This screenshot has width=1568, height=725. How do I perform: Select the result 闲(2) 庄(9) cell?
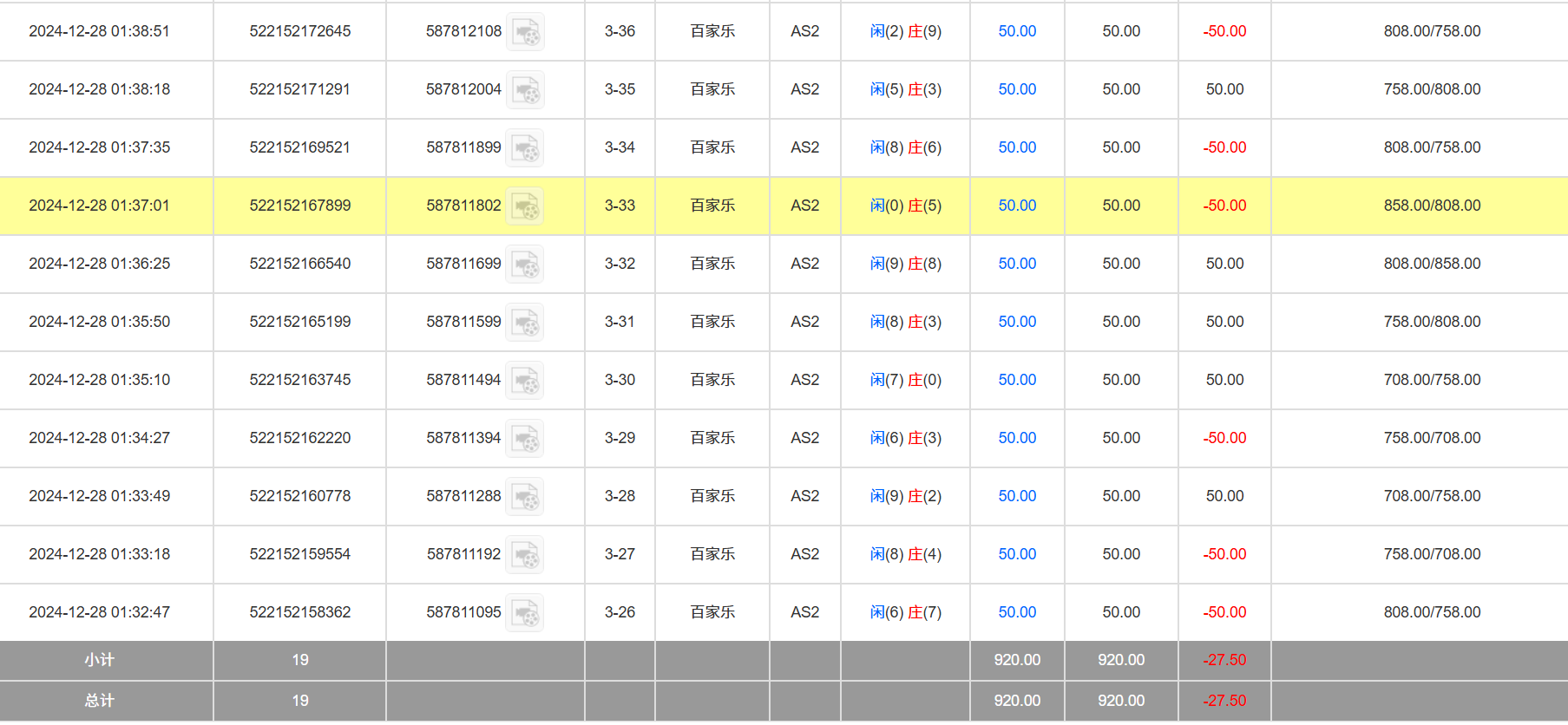click(905, 31)
